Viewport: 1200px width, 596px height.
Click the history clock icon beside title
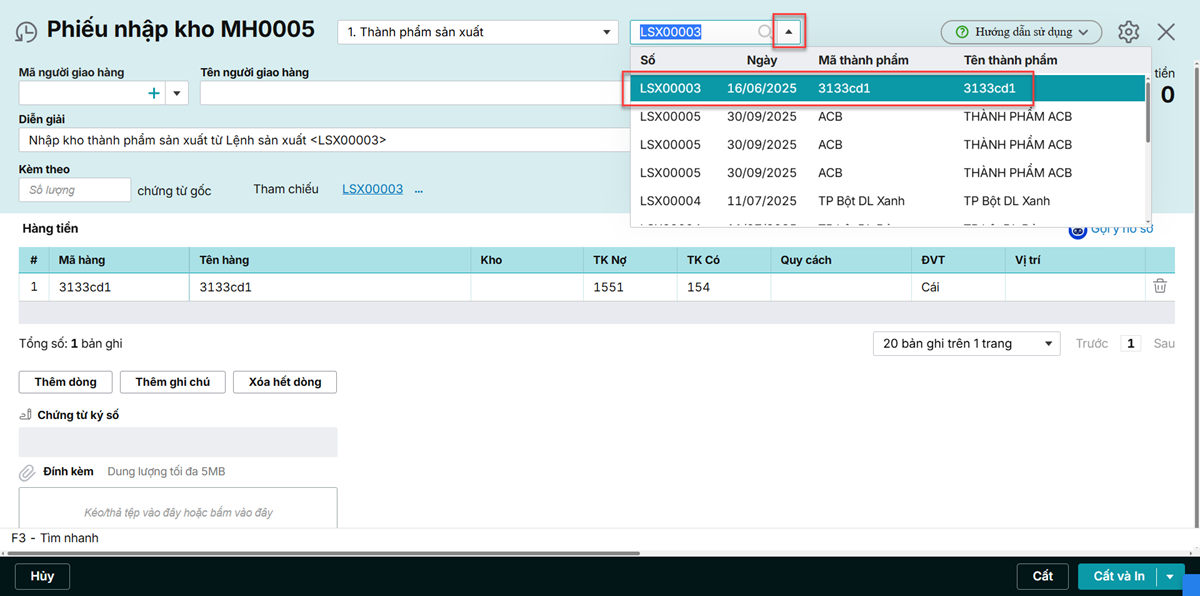click(26, 32)
